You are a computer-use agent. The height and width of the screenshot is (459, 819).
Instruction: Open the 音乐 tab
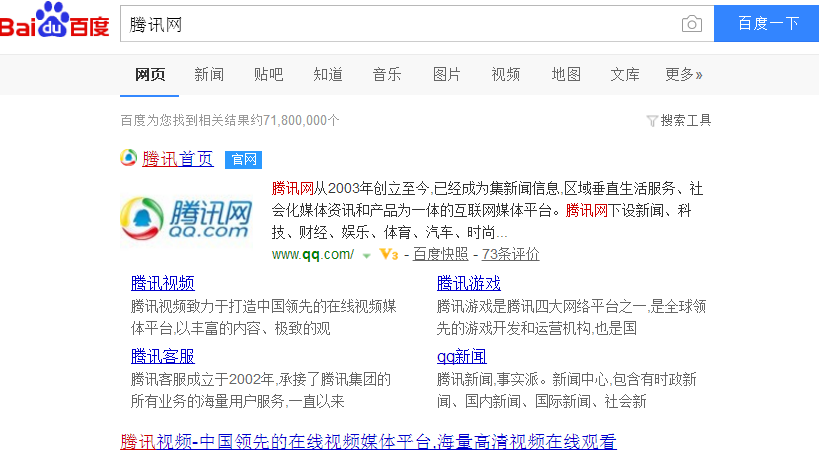[x=387, y=75]
